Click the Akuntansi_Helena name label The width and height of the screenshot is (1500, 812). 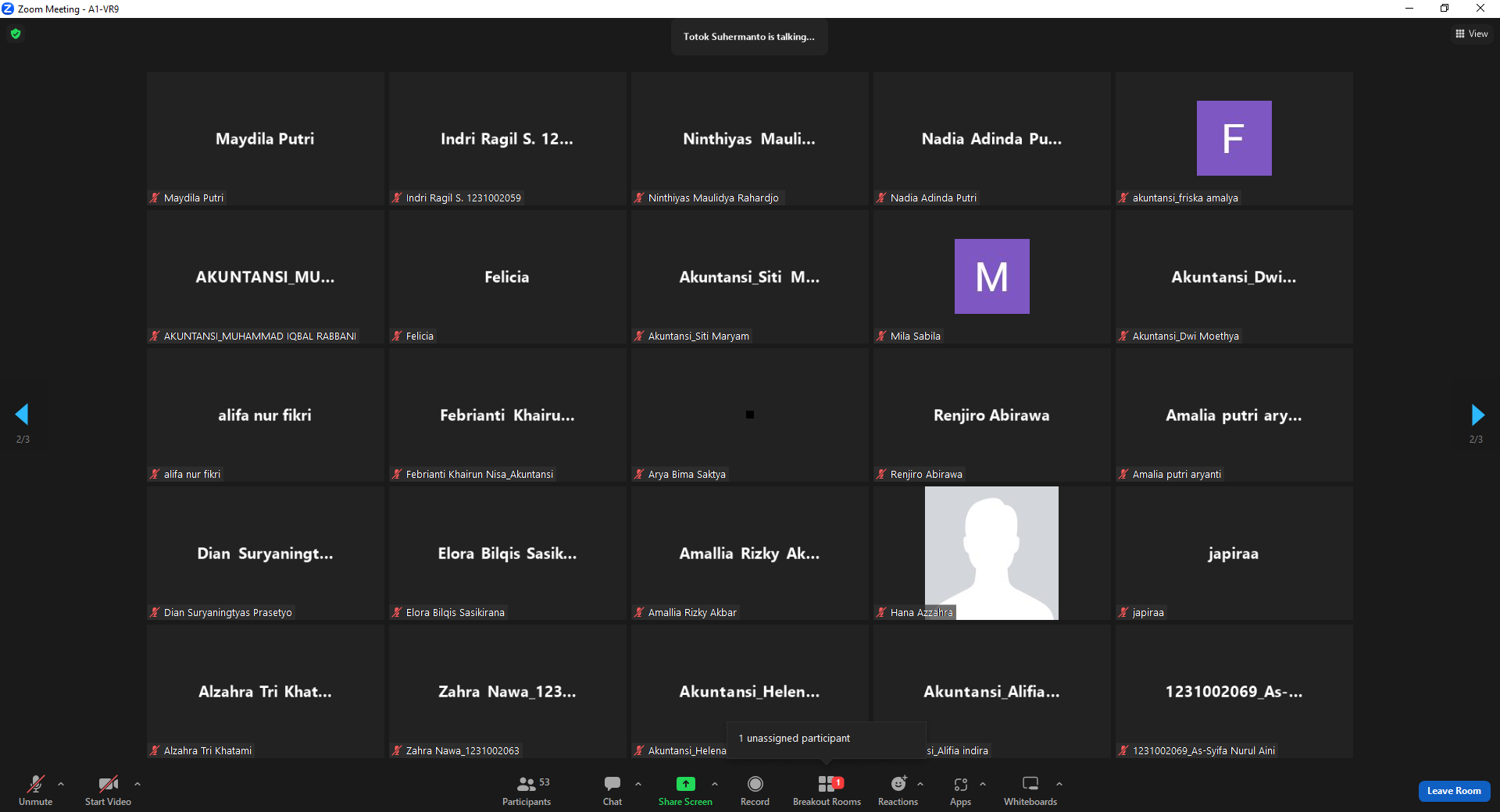[687, 751]
